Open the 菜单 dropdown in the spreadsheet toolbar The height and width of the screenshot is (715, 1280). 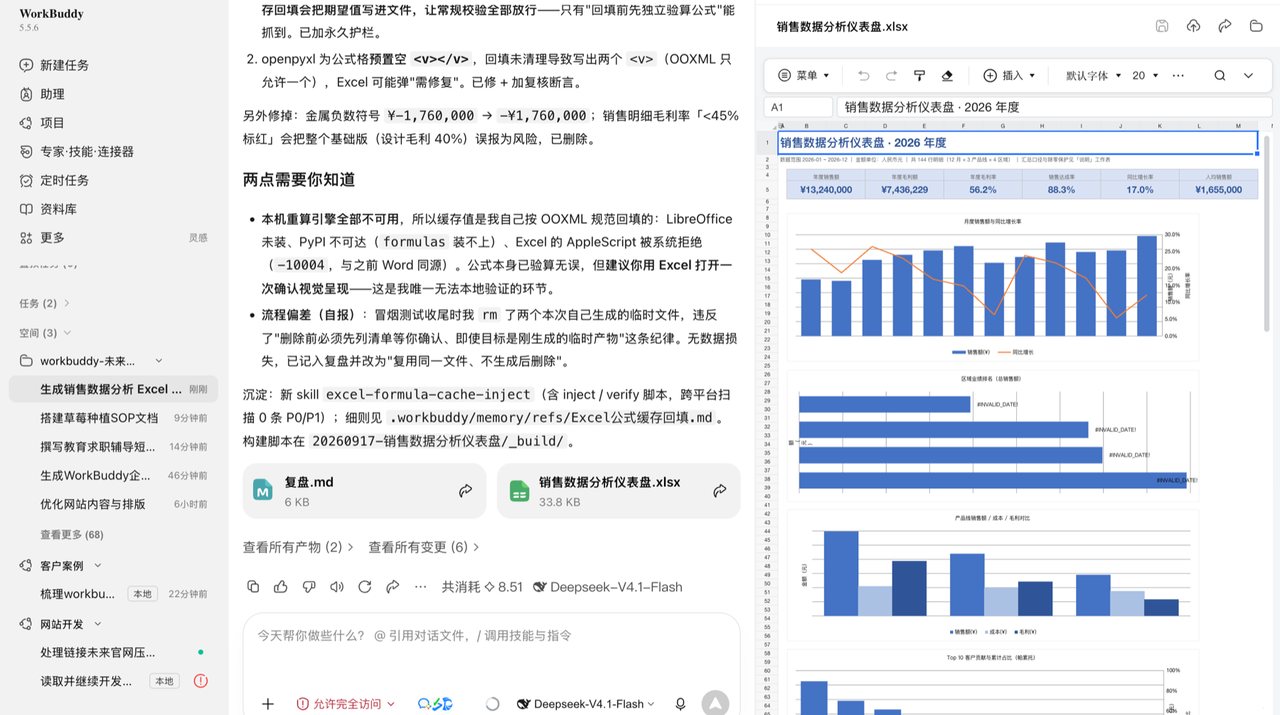(803, 75)
